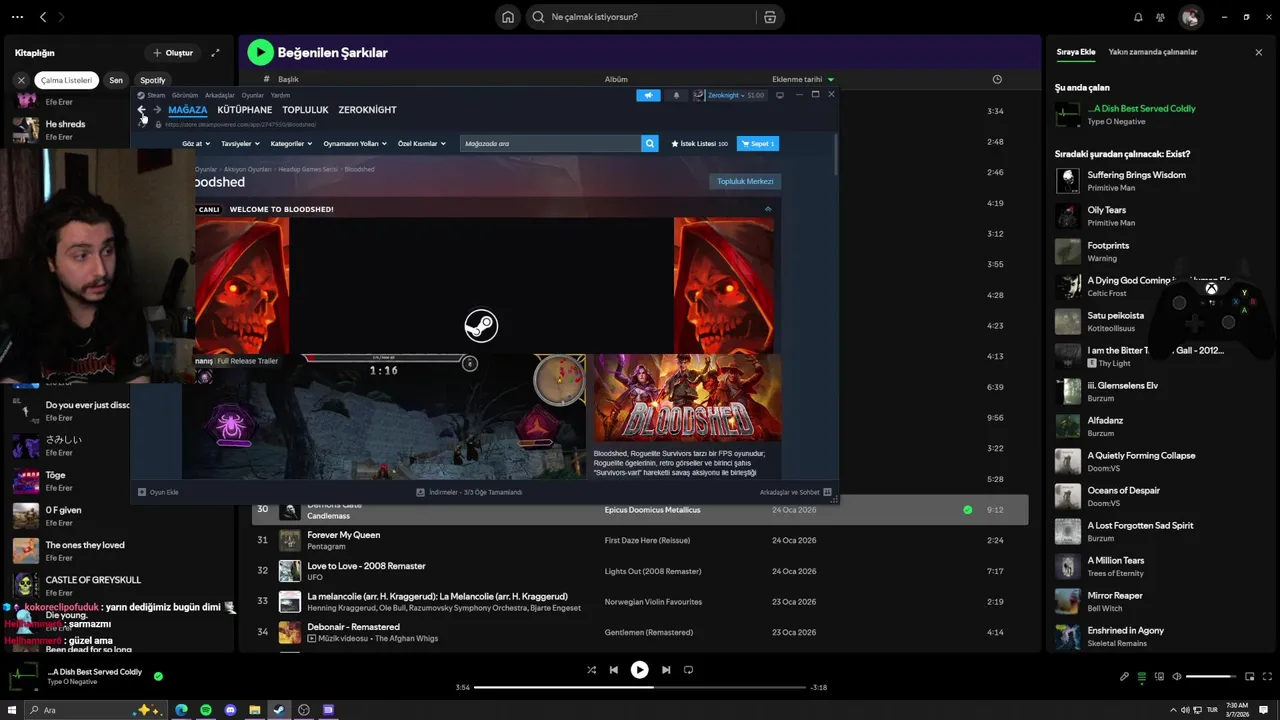Go back in Spotify navigation history
The width and height of the screenshot is (1280, 720).
[43, 17]
